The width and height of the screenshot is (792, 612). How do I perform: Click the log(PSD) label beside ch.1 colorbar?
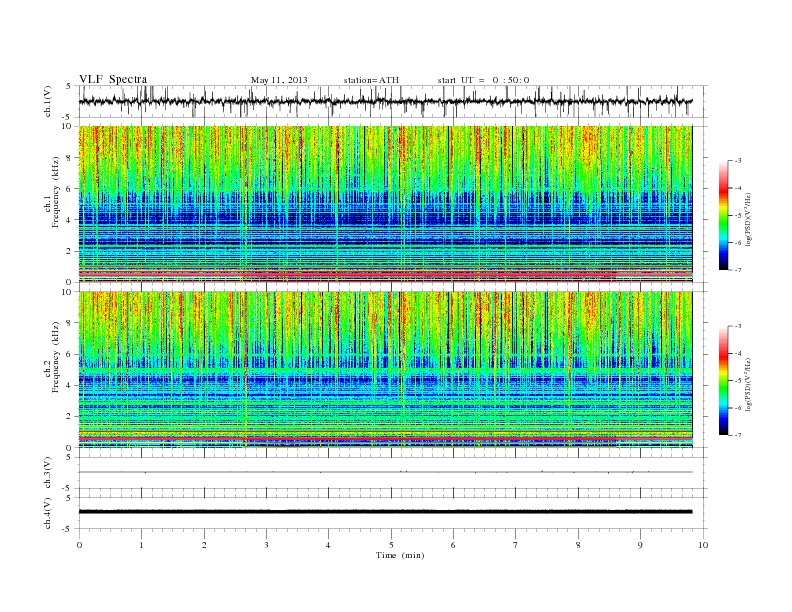pos(749,220)
